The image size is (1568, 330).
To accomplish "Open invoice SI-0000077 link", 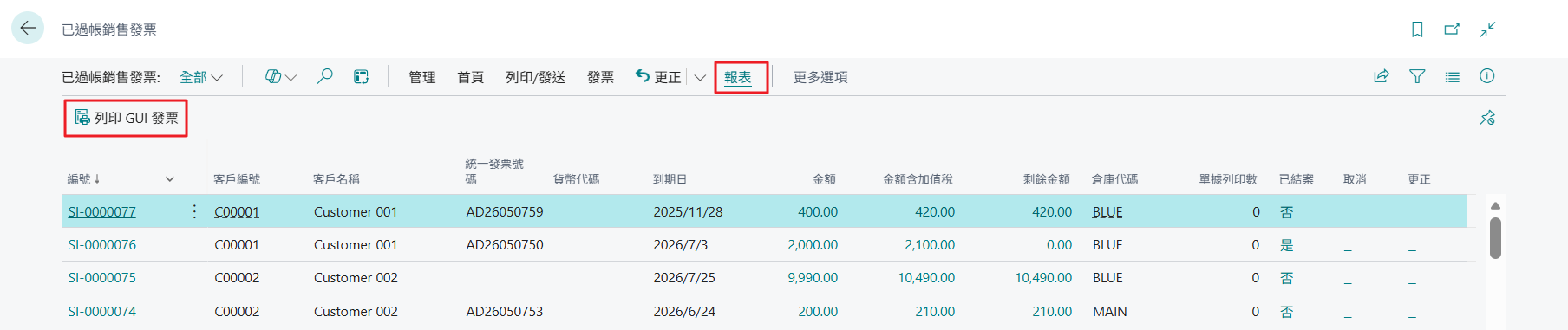I will 102,211.
